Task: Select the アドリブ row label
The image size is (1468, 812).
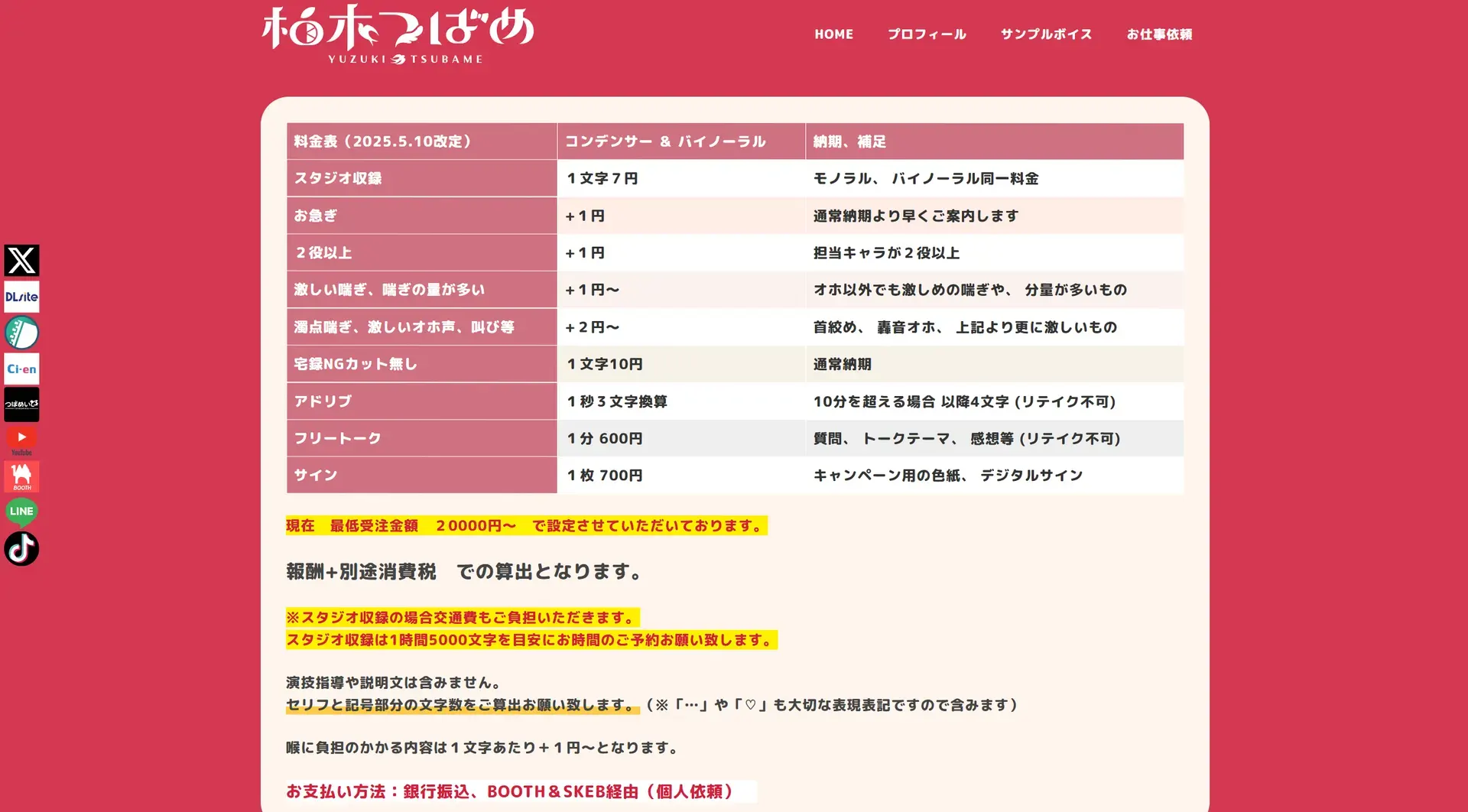Action: 422,401
